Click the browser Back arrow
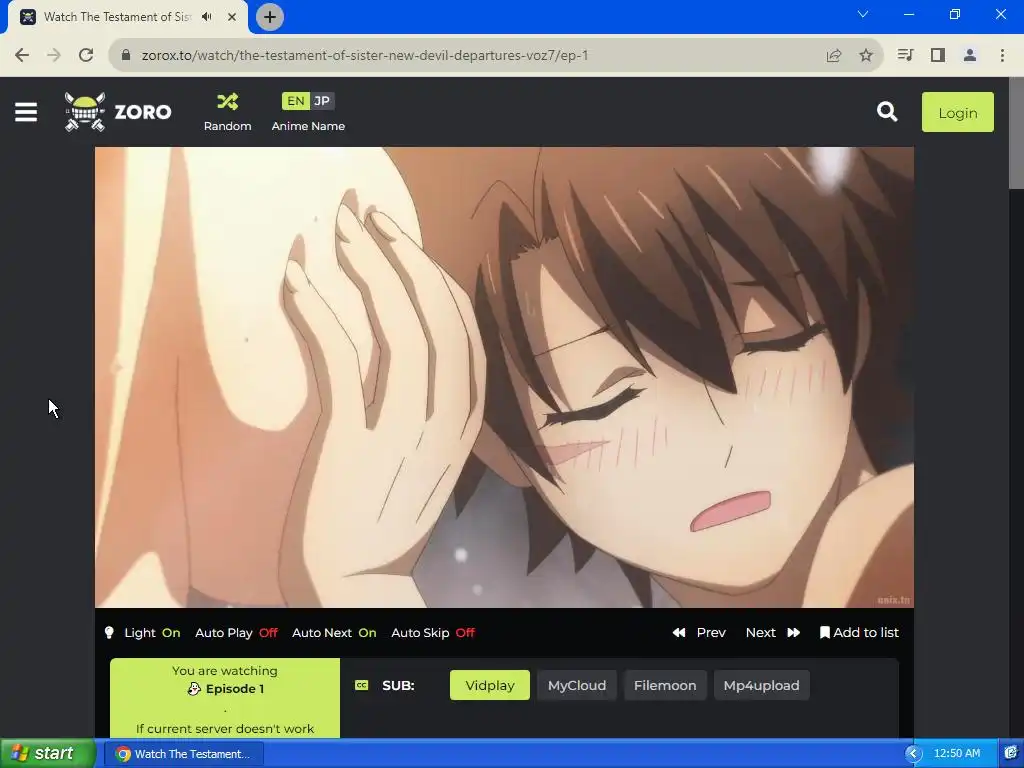Image resolution: width=1024 pixels, height=768 pixels. [22, 55]
